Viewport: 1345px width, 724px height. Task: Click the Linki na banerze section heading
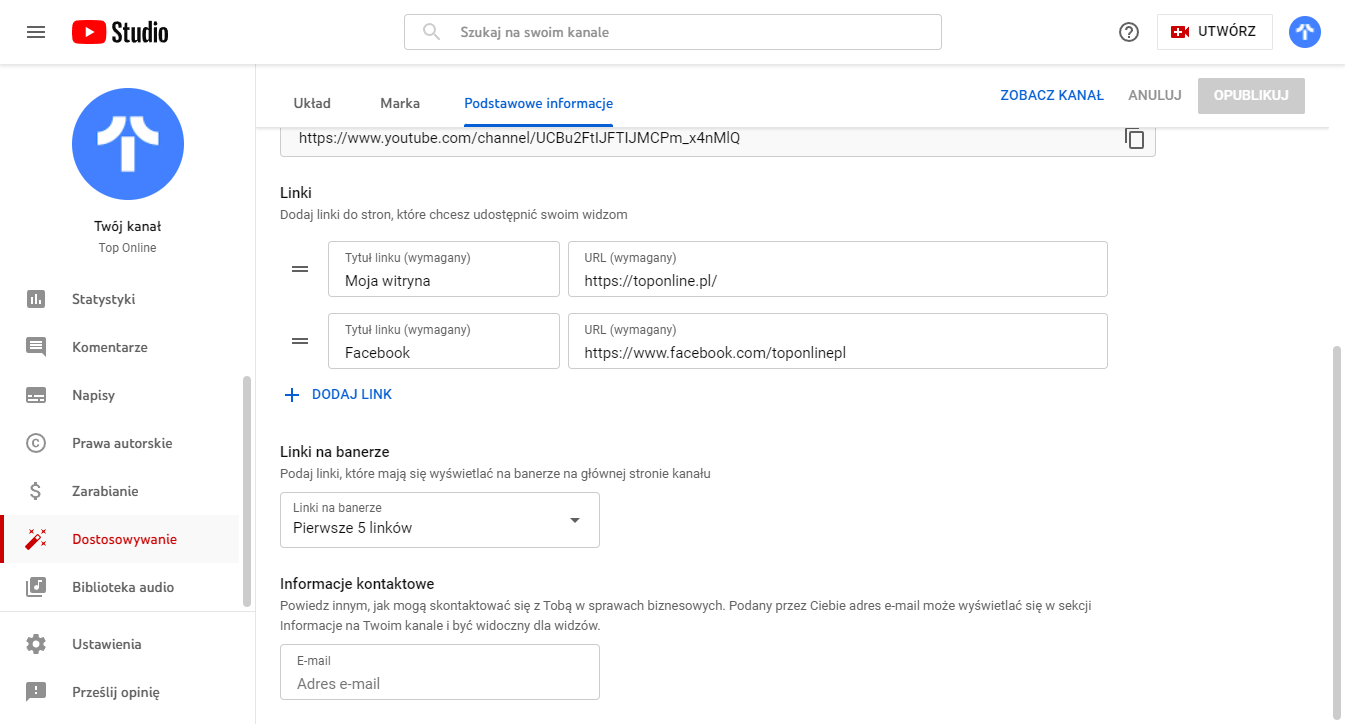[335, 452]
